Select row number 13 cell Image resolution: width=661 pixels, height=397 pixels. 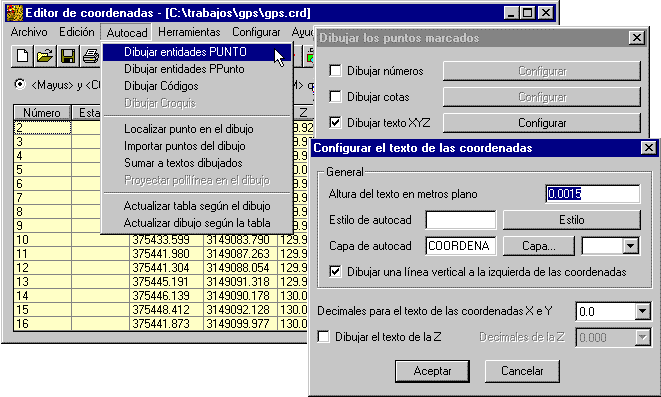click(x=42, y=282)
